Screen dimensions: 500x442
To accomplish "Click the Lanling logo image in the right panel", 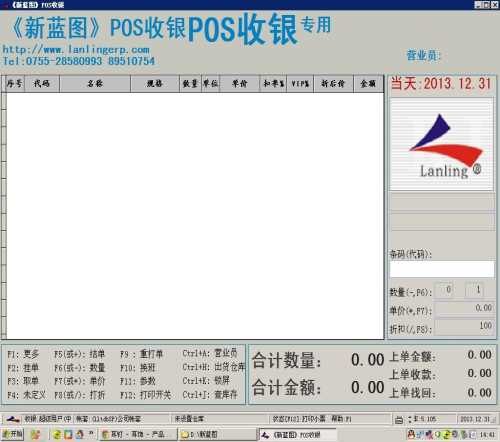I will tap(441, 144).
